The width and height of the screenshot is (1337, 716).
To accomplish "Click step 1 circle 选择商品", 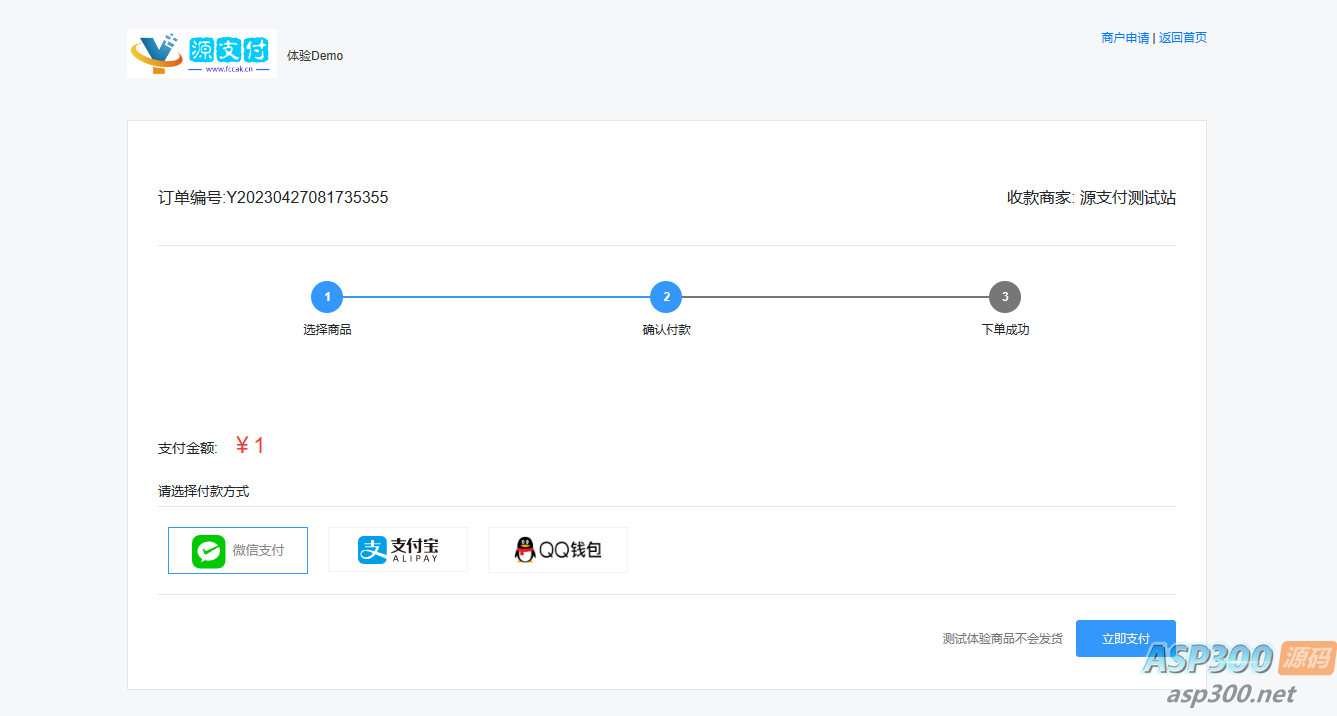I will [327, 297].
